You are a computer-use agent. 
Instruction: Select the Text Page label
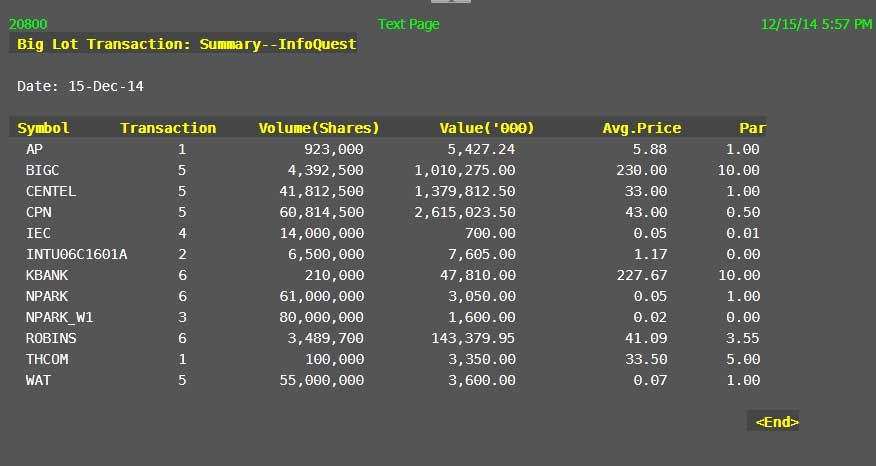point(408,24)
